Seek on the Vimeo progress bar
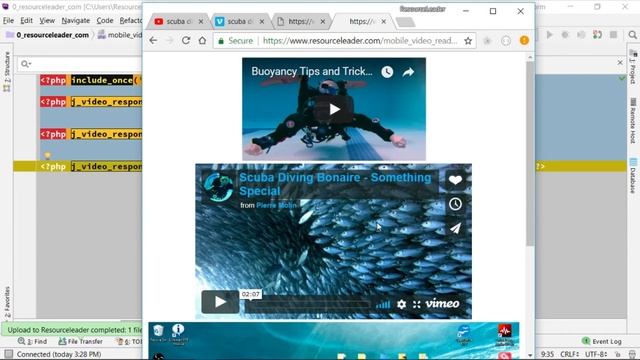The image size is (640, 360). (308, 304)
